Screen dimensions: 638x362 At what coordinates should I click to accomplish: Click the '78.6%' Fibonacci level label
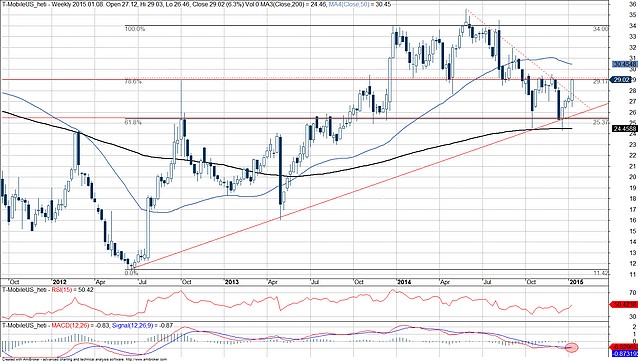[x=133, y=82]
